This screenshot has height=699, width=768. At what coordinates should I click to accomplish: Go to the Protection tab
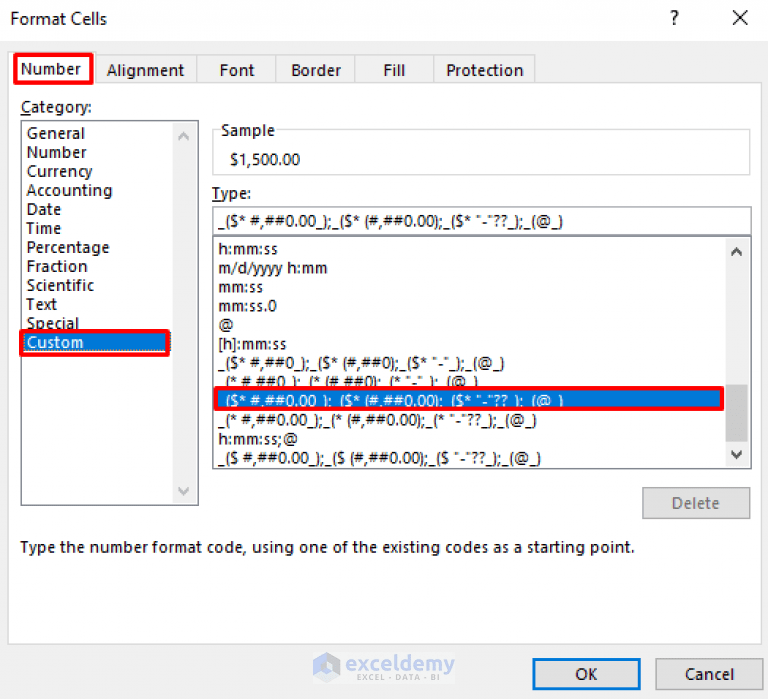coord(484,70)
